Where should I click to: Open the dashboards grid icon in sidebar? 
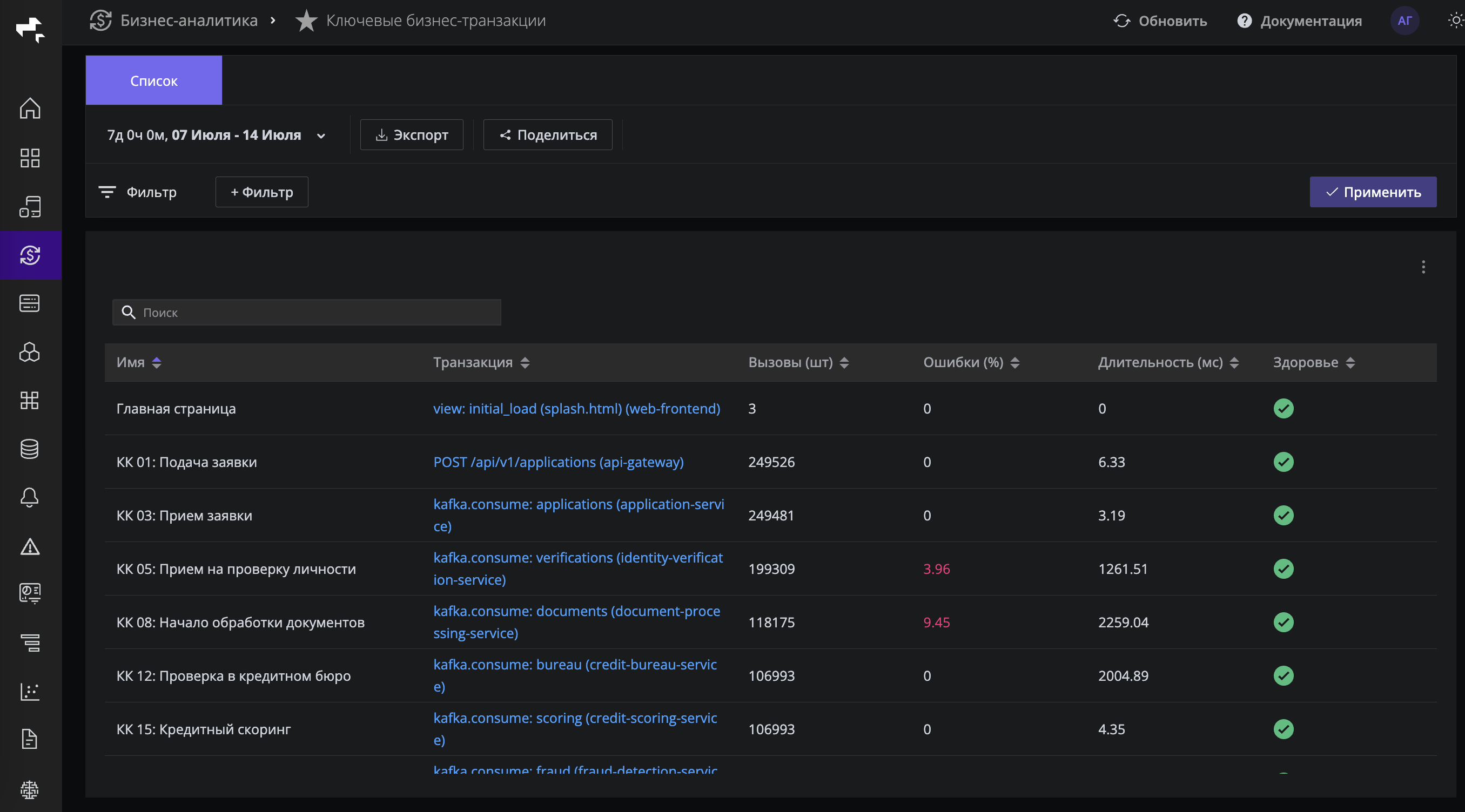30,158
